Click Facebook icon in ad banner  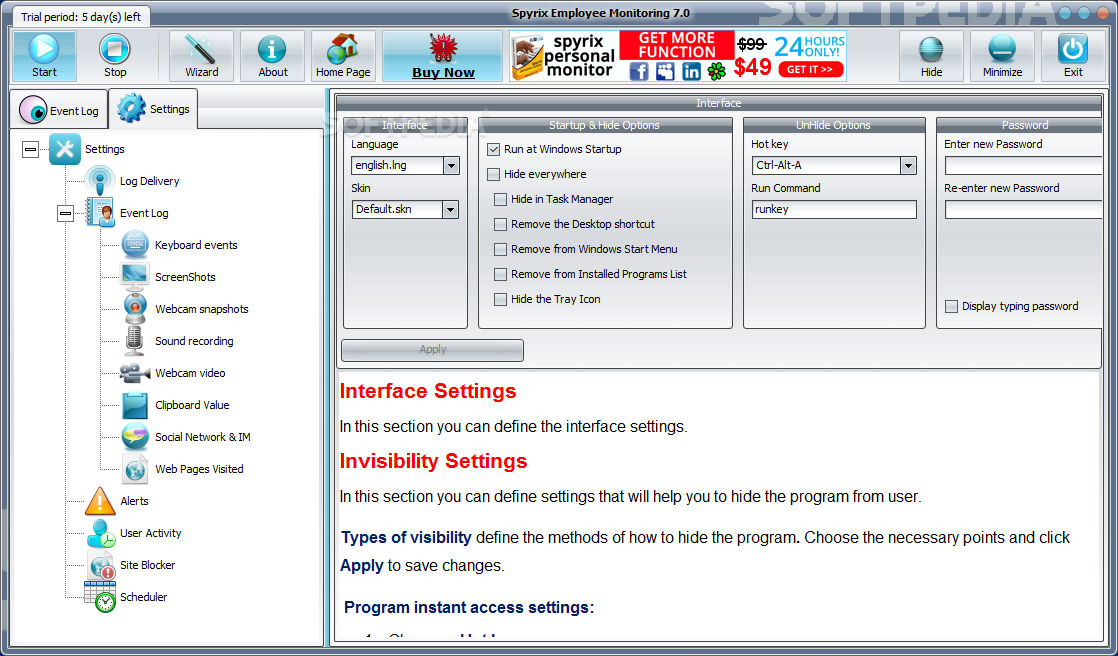[639, 71]
